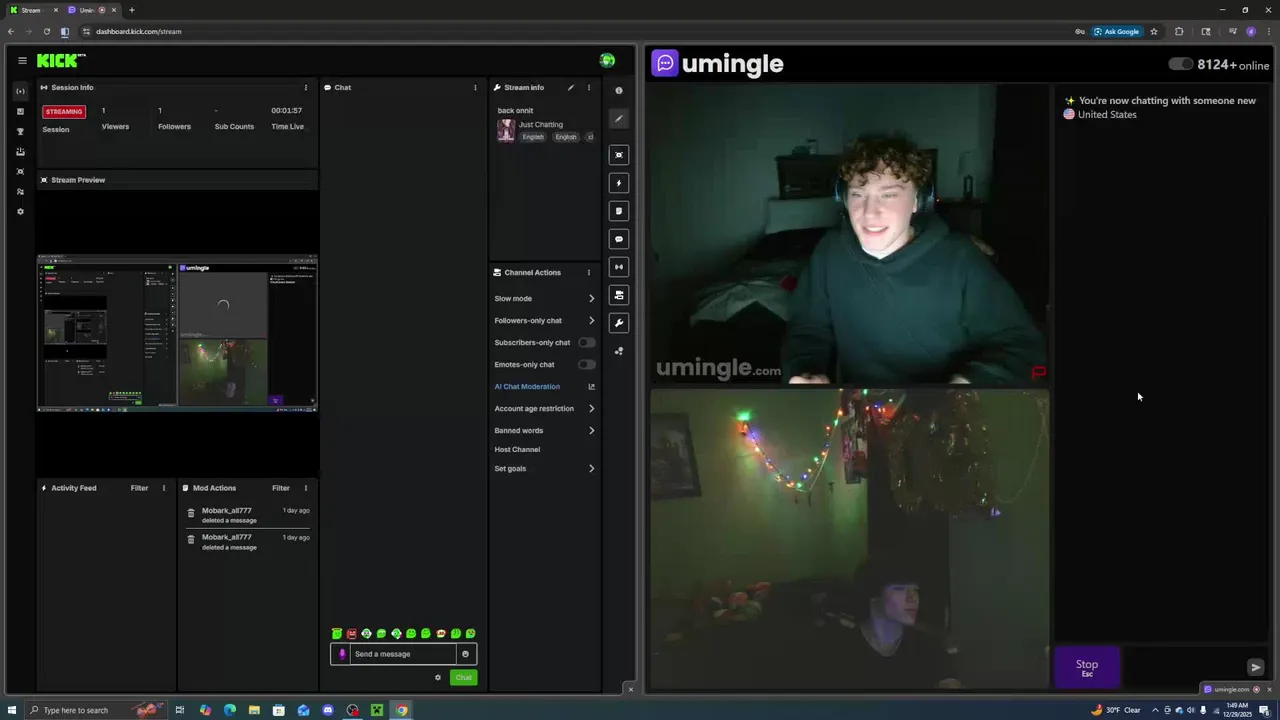Click the Umingle message input box
The image size is (1280, 720).
[x=1183, y=667]
